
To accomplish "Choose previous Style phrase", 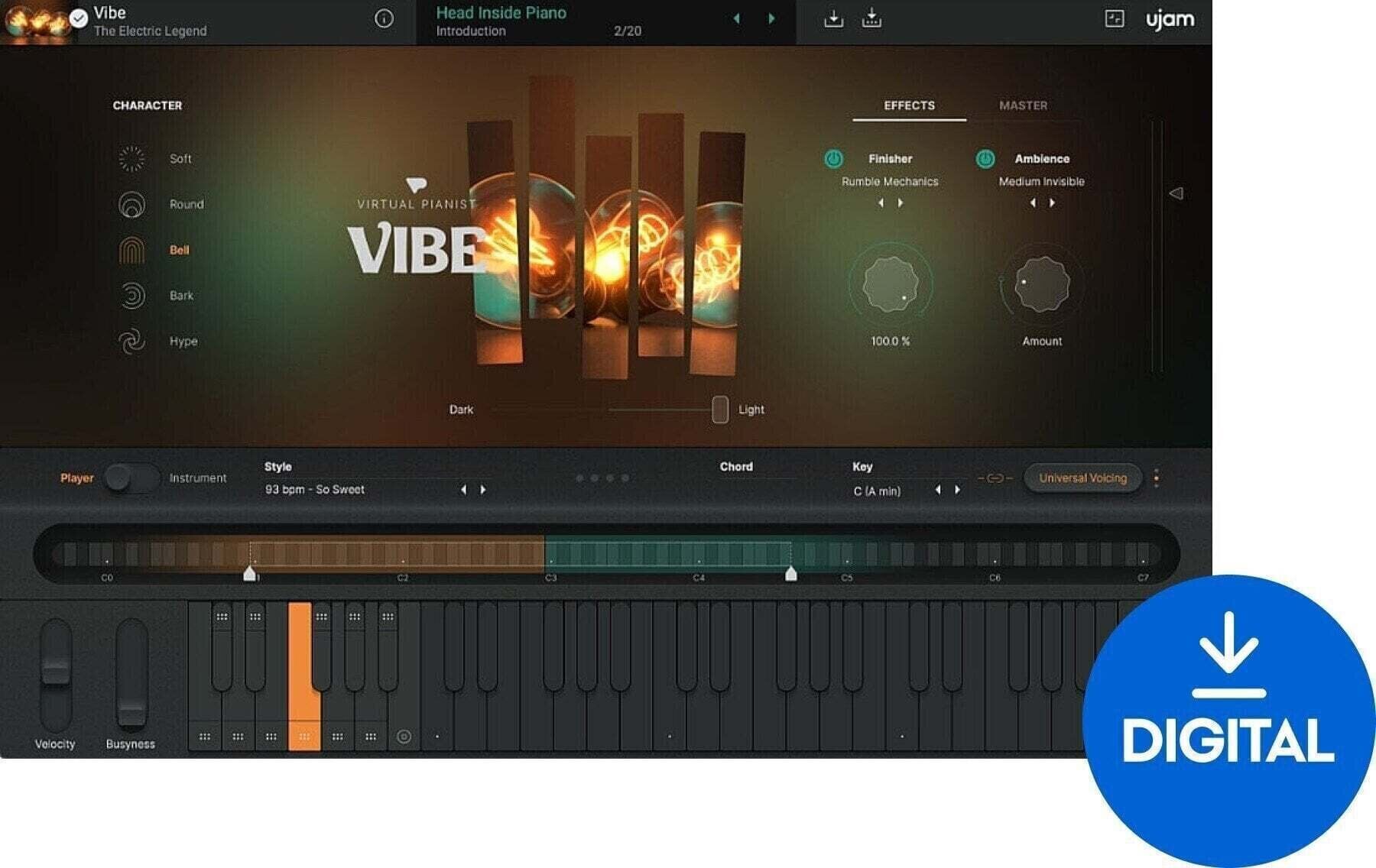I will tap(463, 490).
